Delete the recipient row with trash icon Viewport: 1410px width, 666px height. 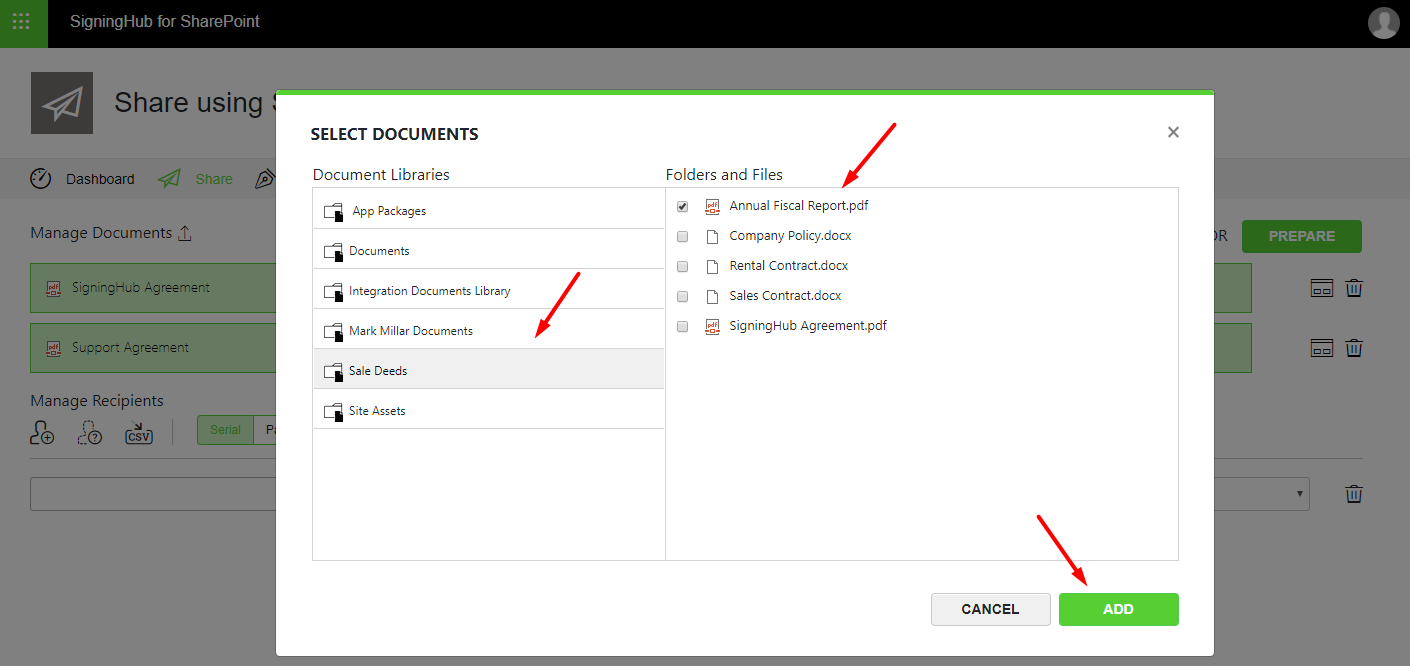click(x=1353, y=494)
